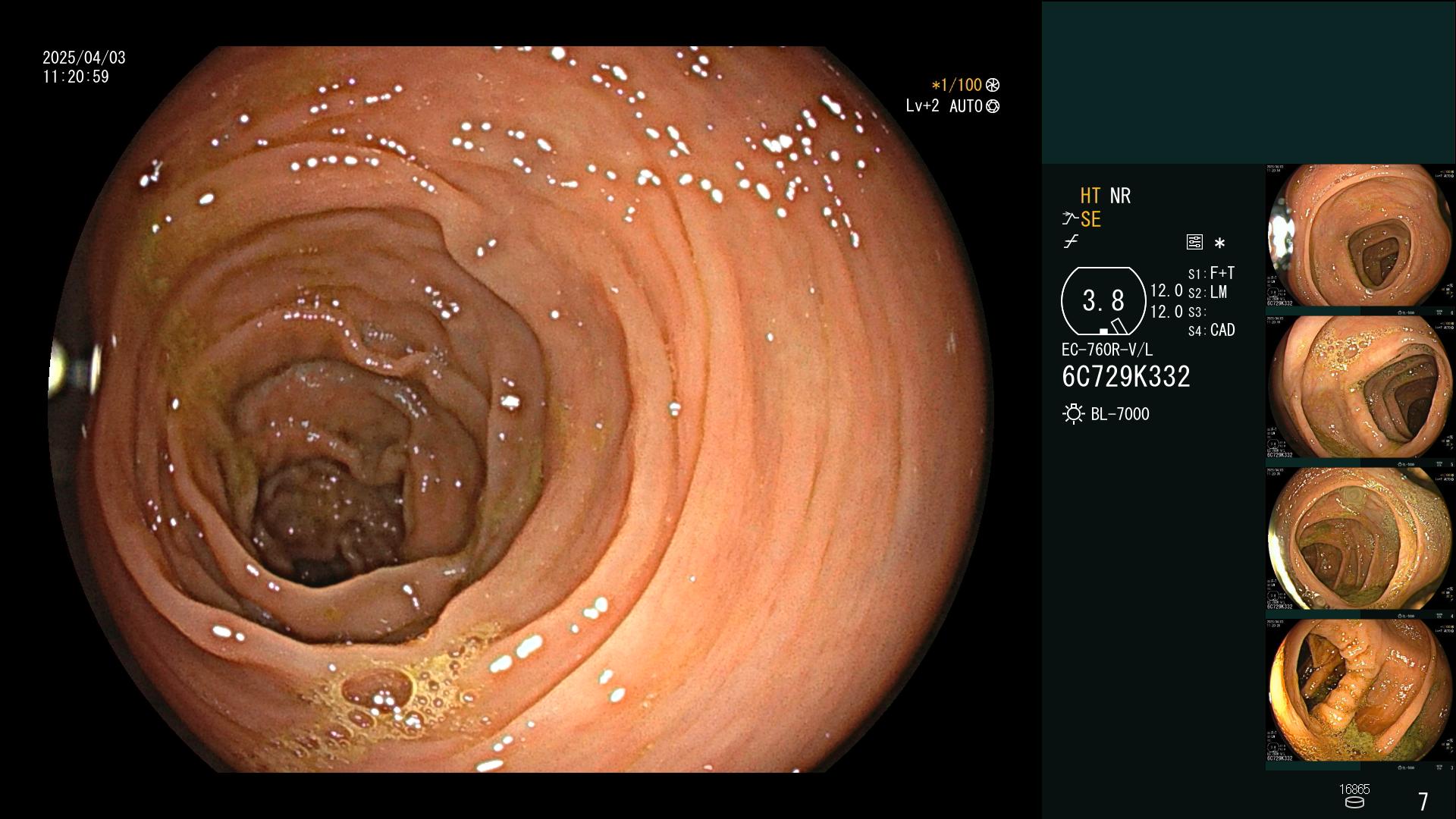
Task: Click the storage disk icon under 16865
Action: [x=1354, y=802]
